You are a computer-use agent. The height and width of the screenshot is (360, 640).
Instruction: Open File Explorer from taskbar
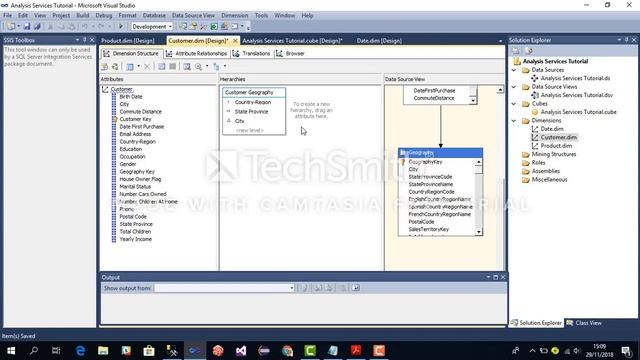[x=103, y=351]
